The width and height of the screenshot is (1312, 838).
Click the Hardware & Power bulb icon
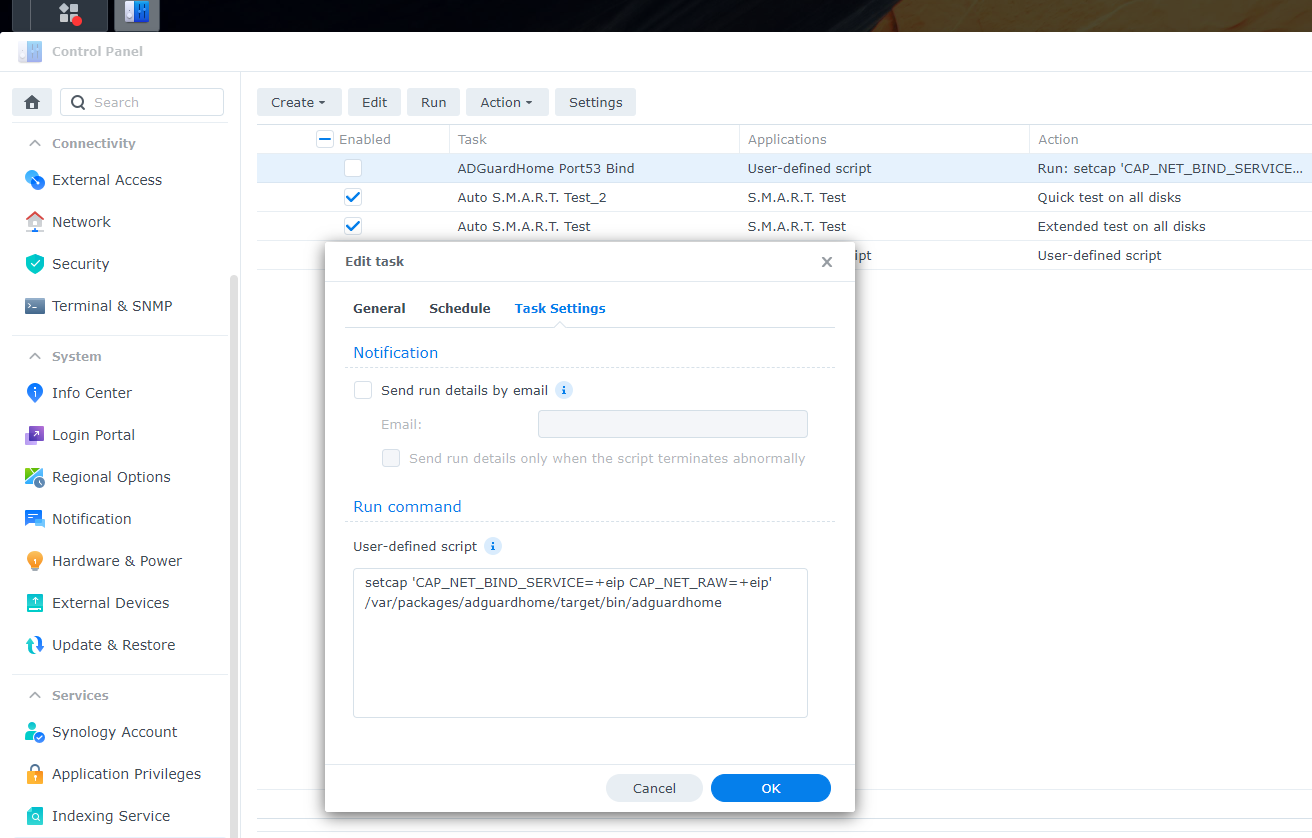click(x=35, y=561)
